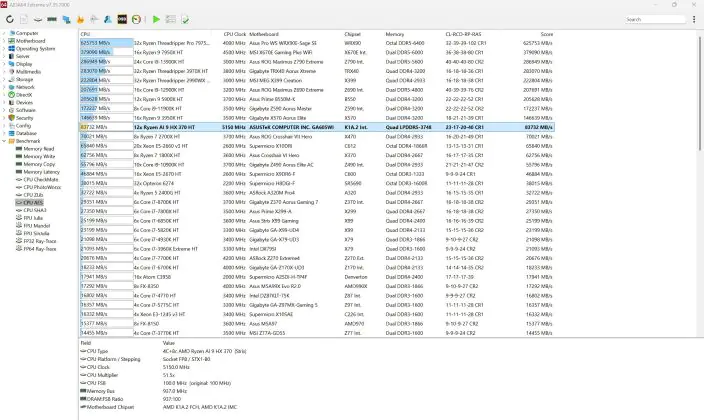
Task: Sort by Motherboard column header
Action: click(x=264, y=34)
